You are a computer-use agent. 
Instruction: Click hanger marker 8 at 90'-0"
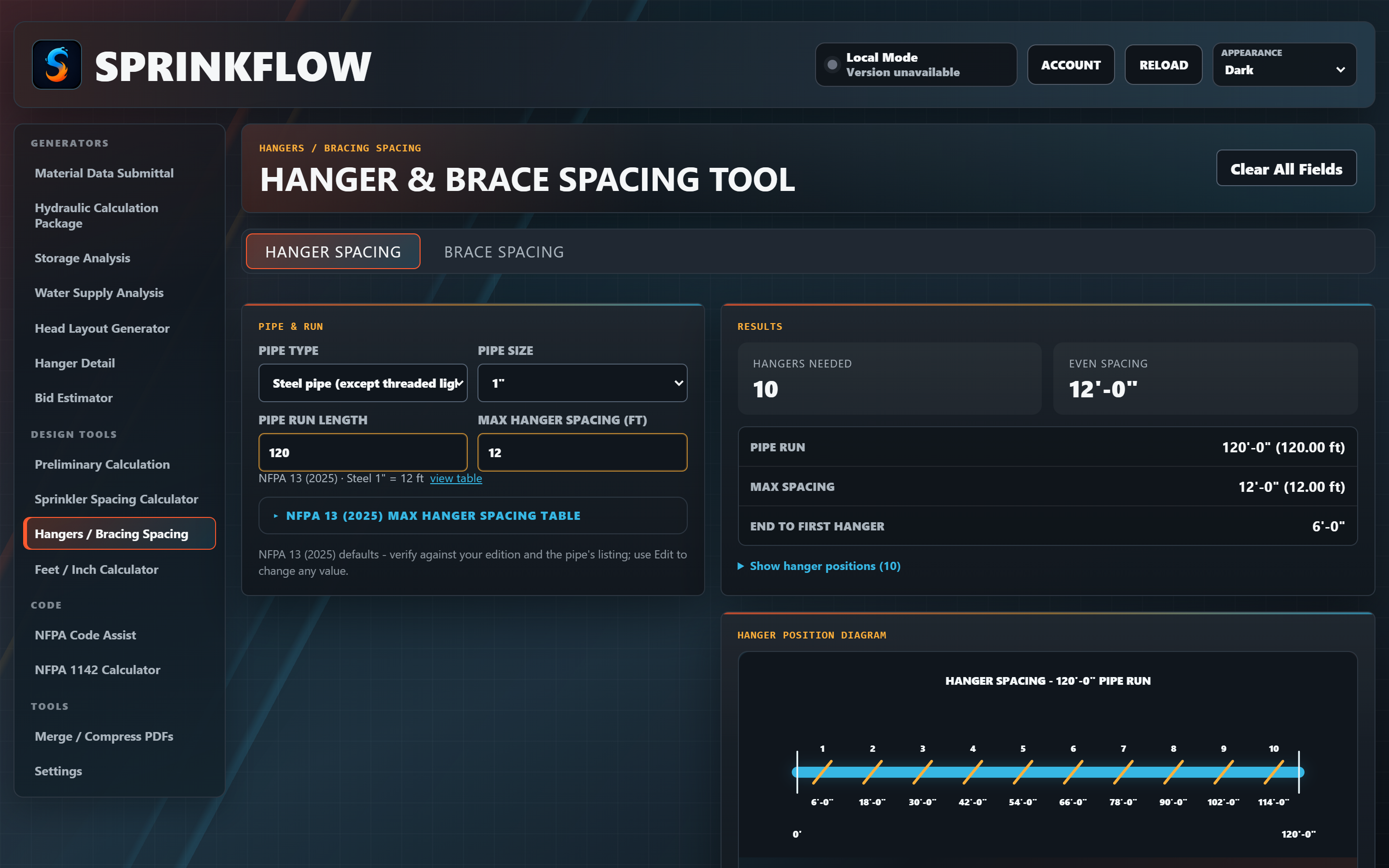pos(1173,772)
